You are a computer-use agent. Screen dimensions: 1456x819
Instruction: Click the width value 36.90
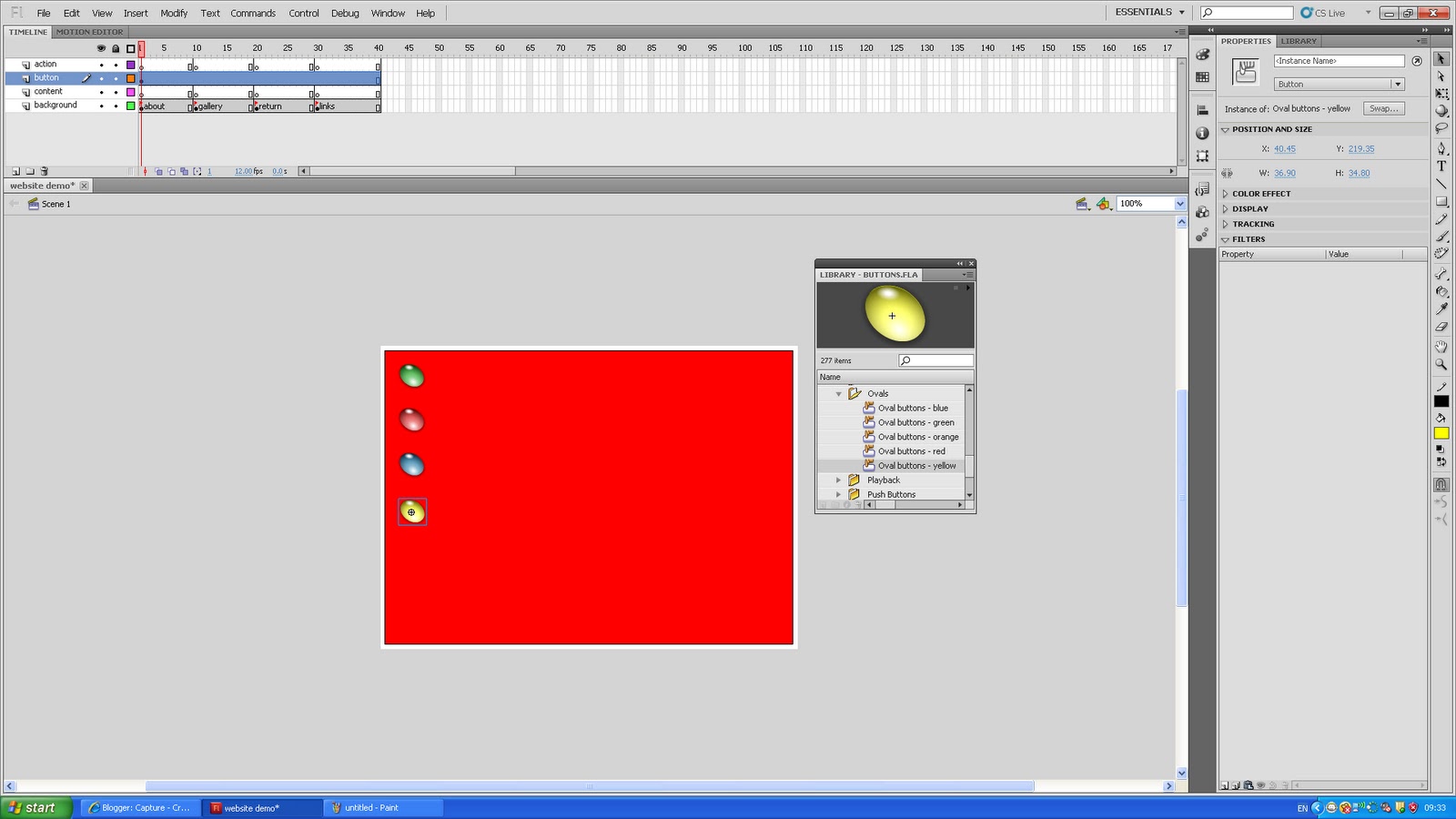tap(1285, 173)
